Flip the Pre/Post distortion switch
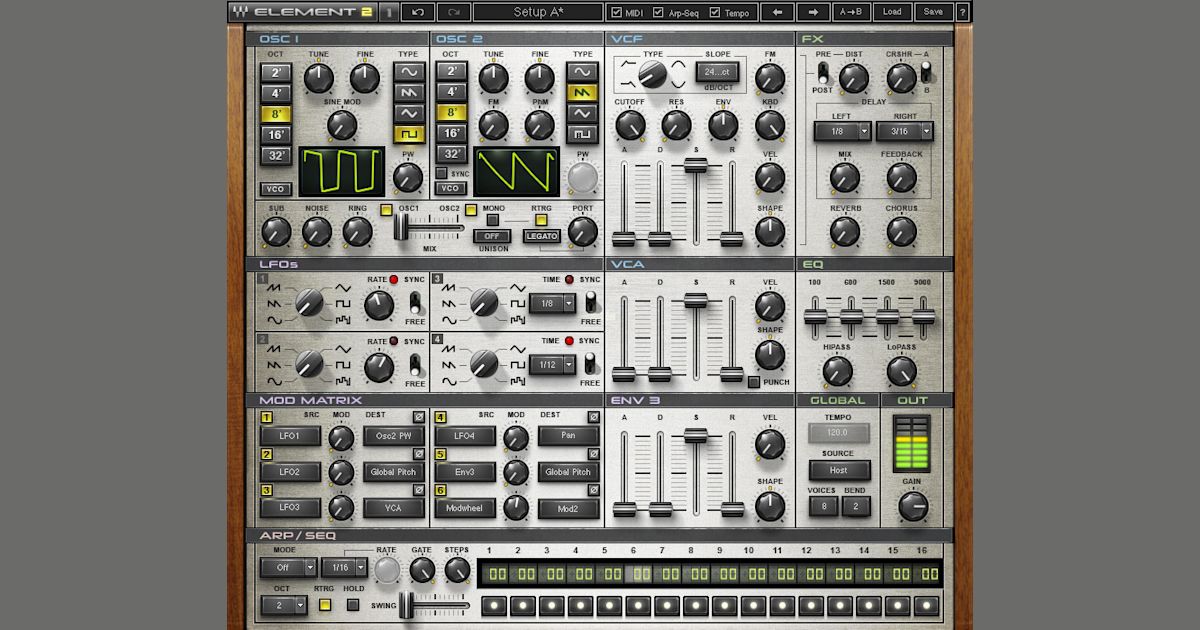This screenshot has height=630, width=1200. click(823, 72)
